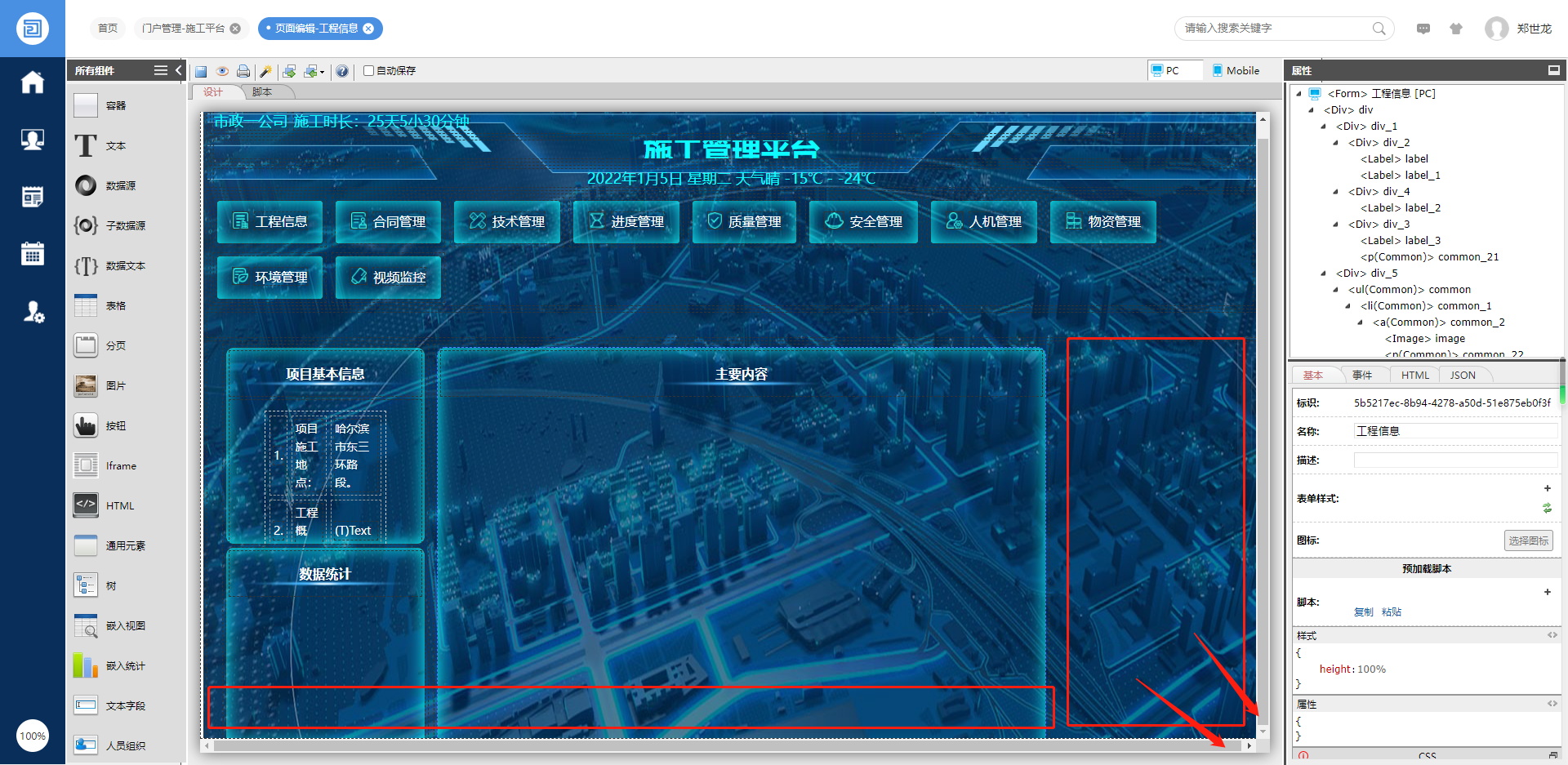Screen dimensions: 1568x765
Task: Click the preview eye icon
Action: [x=222, y=72]
